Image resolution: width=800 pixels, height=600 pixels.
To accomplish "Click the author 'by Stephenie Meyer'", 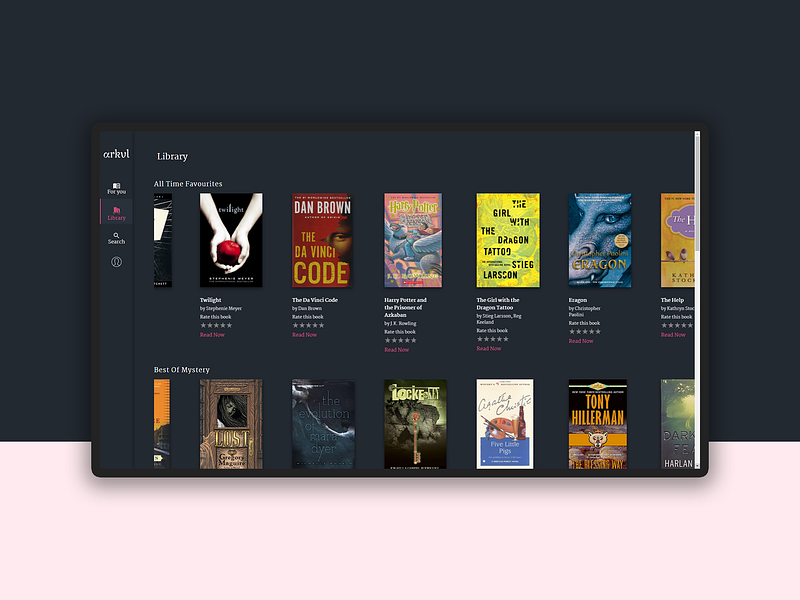I will [221, 308].
